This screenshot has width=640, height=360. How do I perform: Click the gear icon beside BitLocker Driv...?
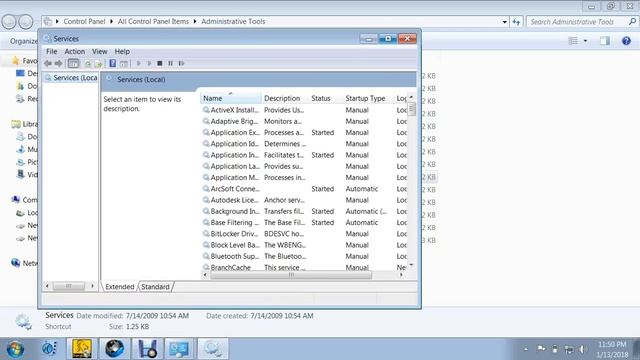(206, 233)
